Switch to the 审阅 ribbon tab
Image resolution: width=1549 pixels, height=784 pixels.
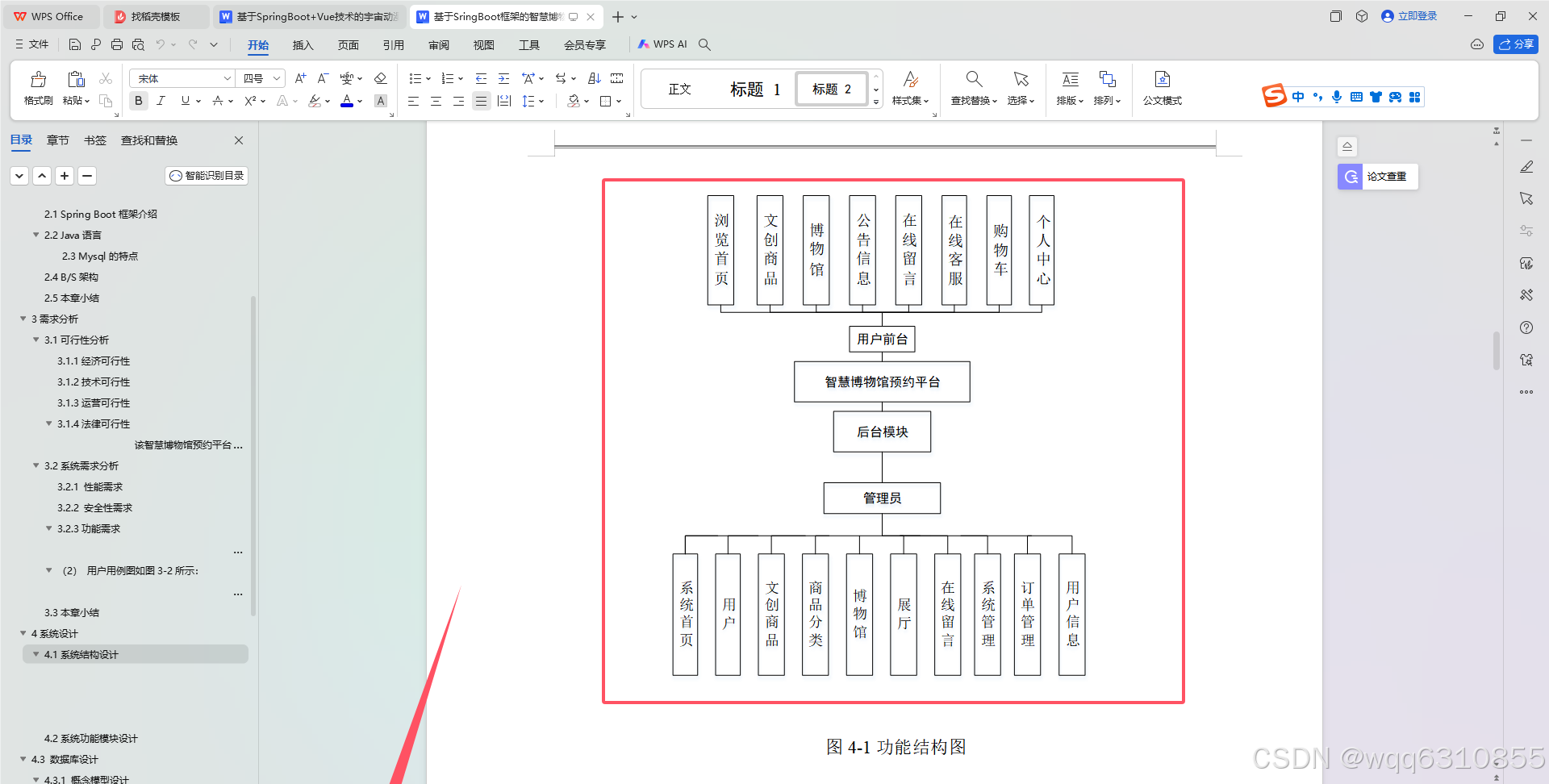(x=438, y=45)
